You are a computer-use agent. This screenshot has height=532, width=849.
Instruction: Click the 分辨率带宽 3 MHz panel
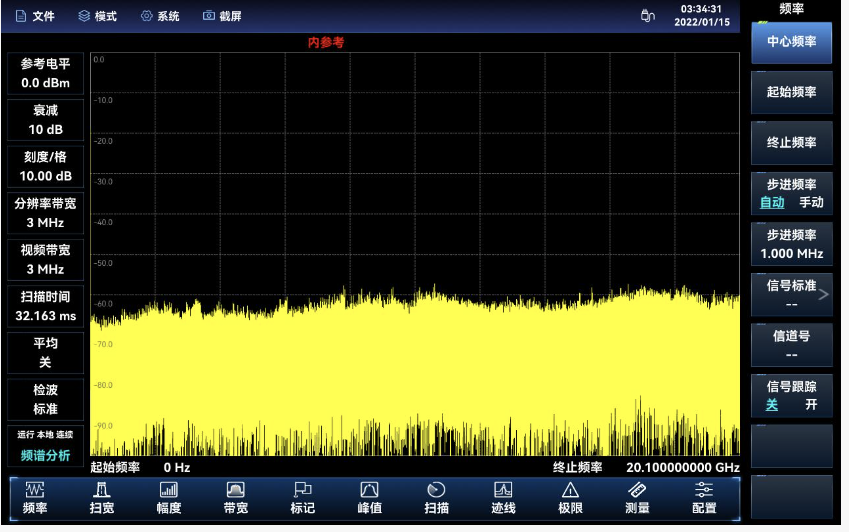pos(45,213)
